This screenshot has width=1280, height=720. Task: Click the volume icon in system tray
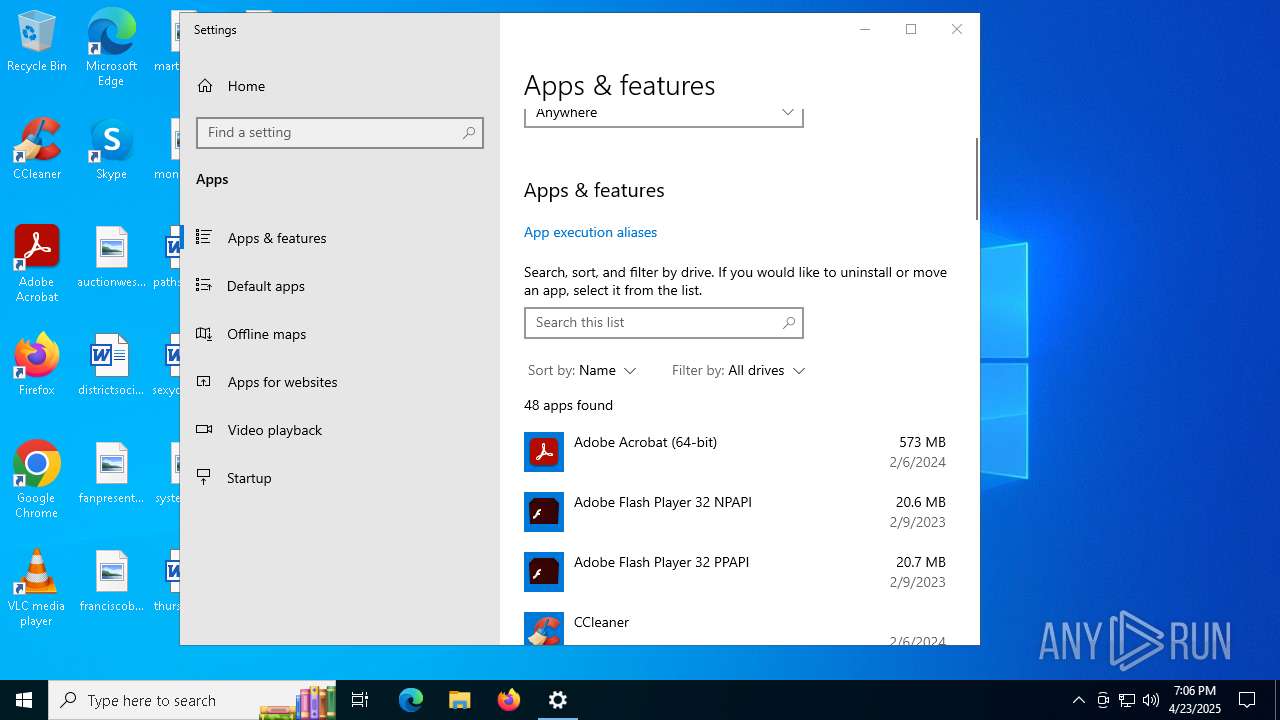click(1151, 700)
